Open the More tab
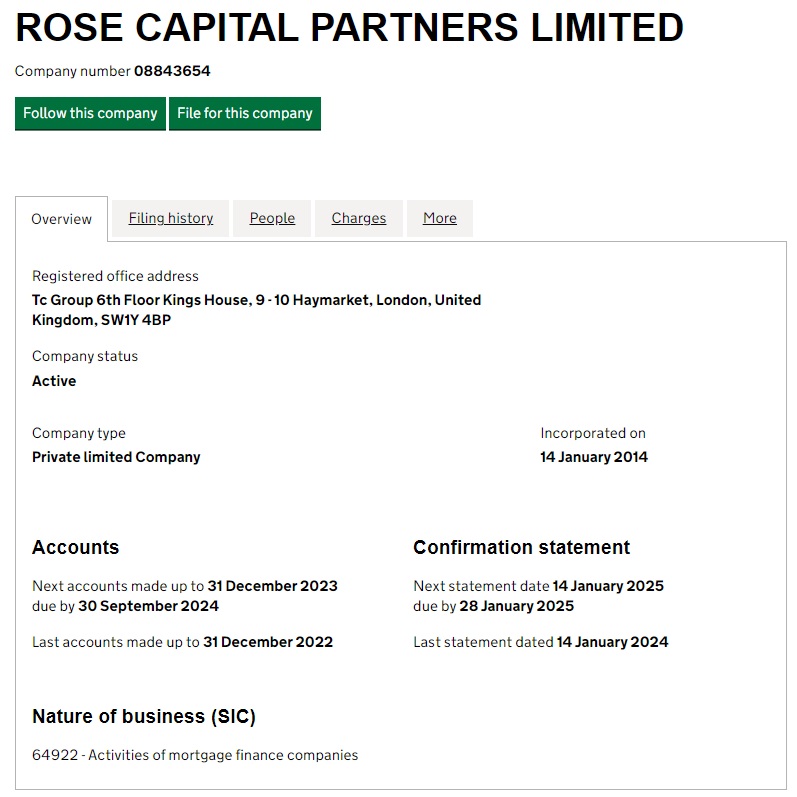This screenshot has width=797, height=797. point(439,218)
